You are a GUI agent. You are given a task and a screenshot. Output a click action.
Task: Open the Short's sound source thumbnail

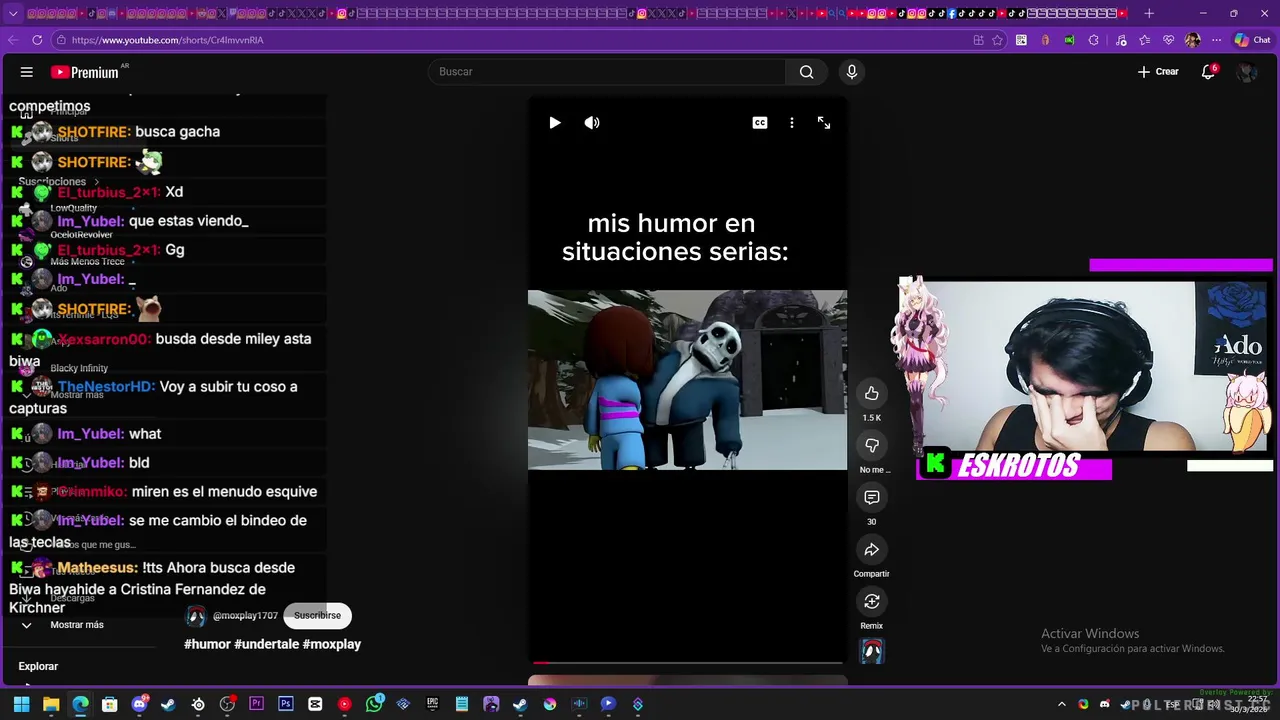point(872,652)
